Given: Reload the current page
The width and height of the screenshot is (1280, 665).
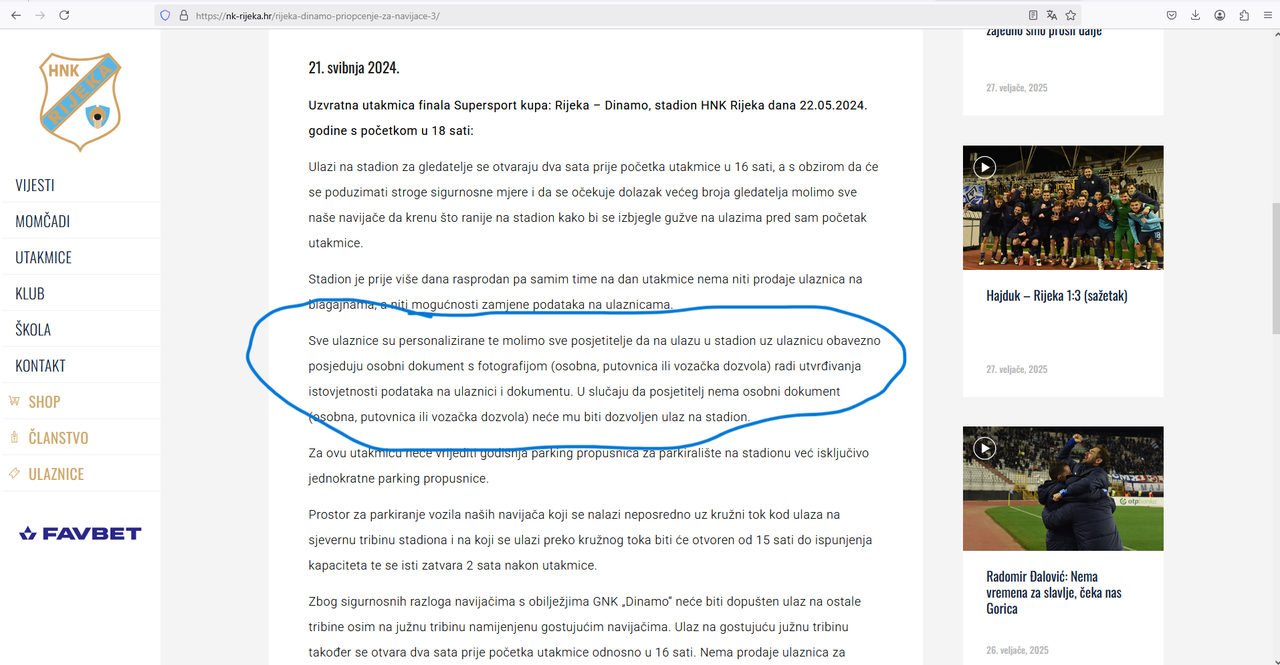Looking at the screenshot, I should (x=64, y=15).
